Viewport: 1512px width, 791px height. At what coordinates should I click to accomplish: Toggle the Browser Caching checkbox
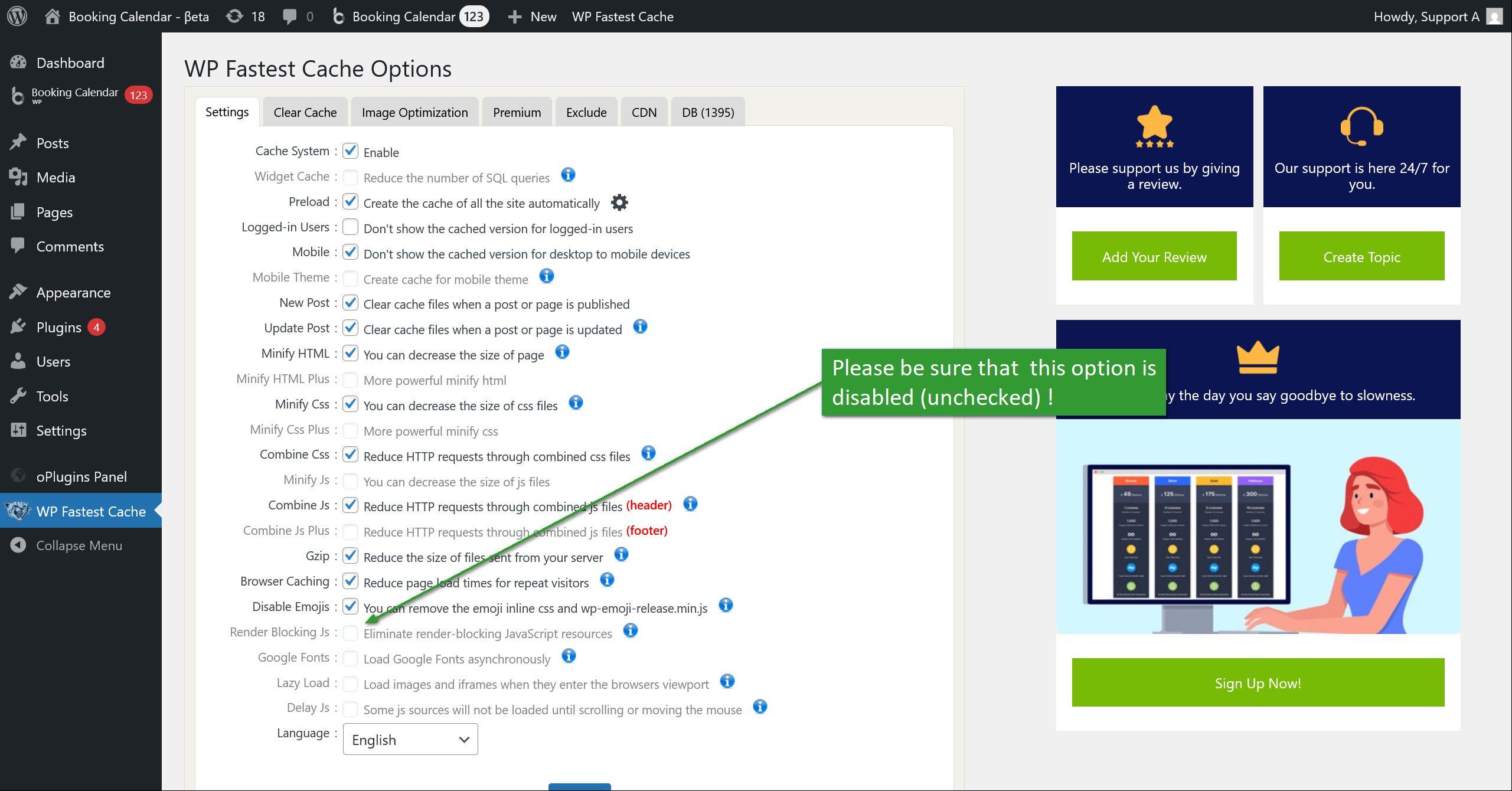(x=351, y=581)
